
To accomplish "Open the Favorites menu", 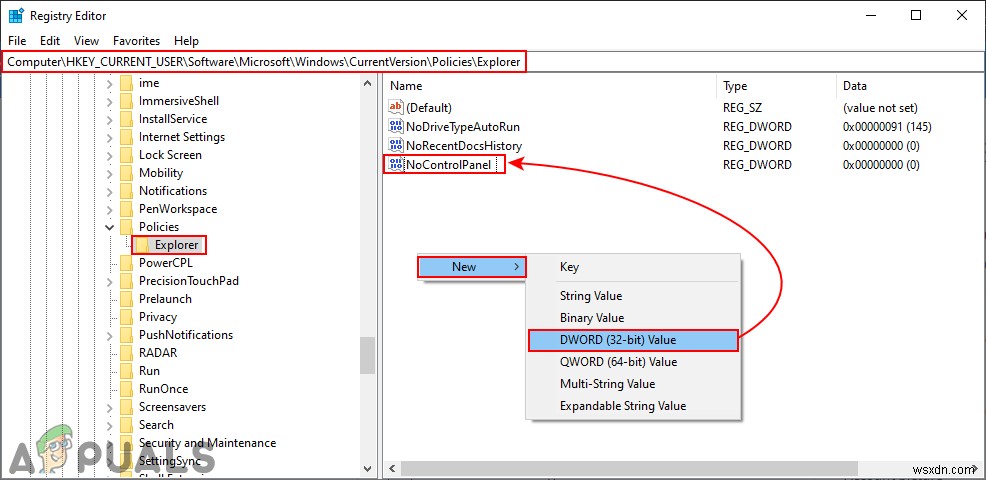I will [x=136, y=41].
